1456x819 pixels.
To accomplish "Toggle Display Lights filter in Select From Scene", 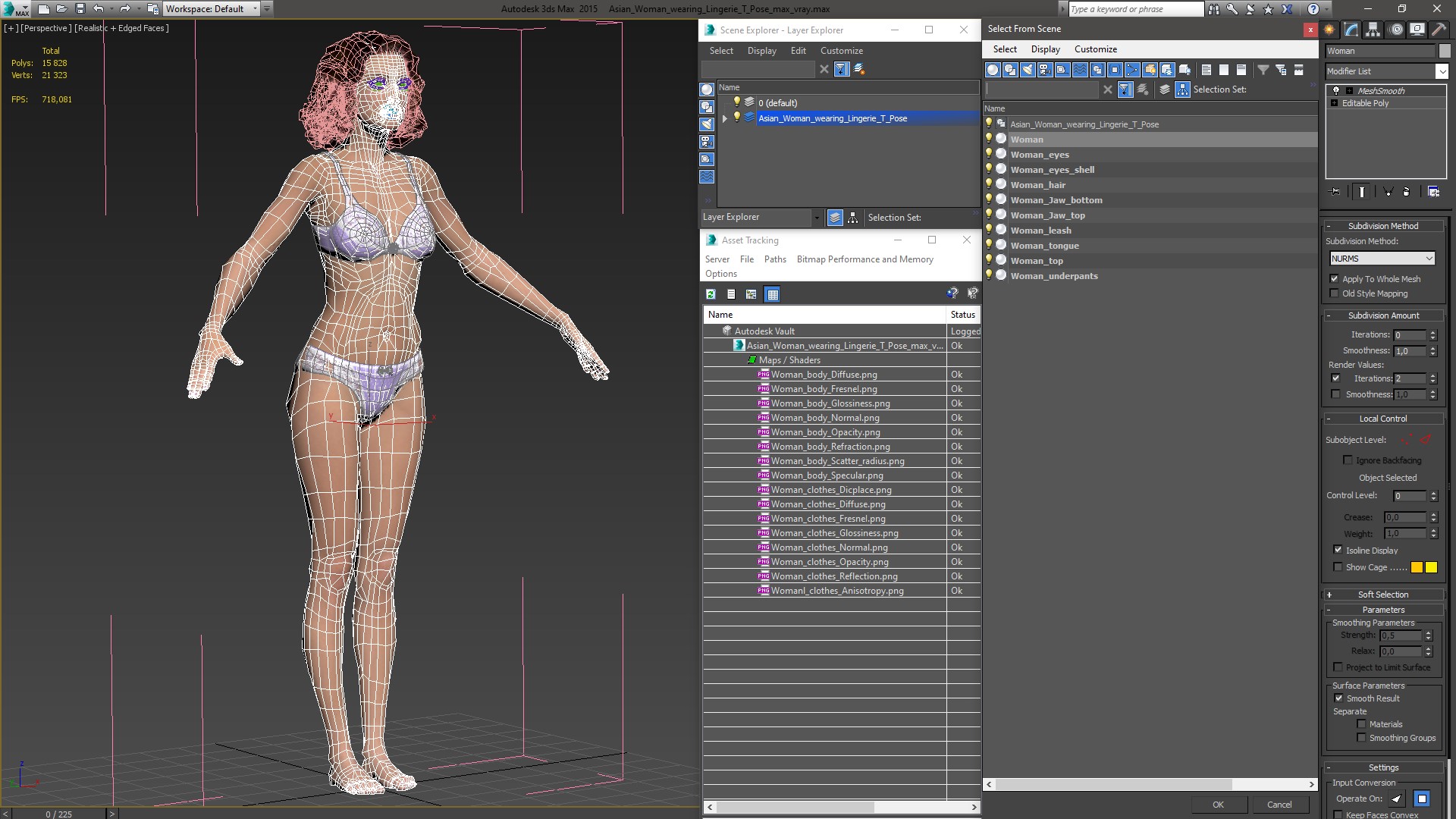I will tap(1028, 70).
